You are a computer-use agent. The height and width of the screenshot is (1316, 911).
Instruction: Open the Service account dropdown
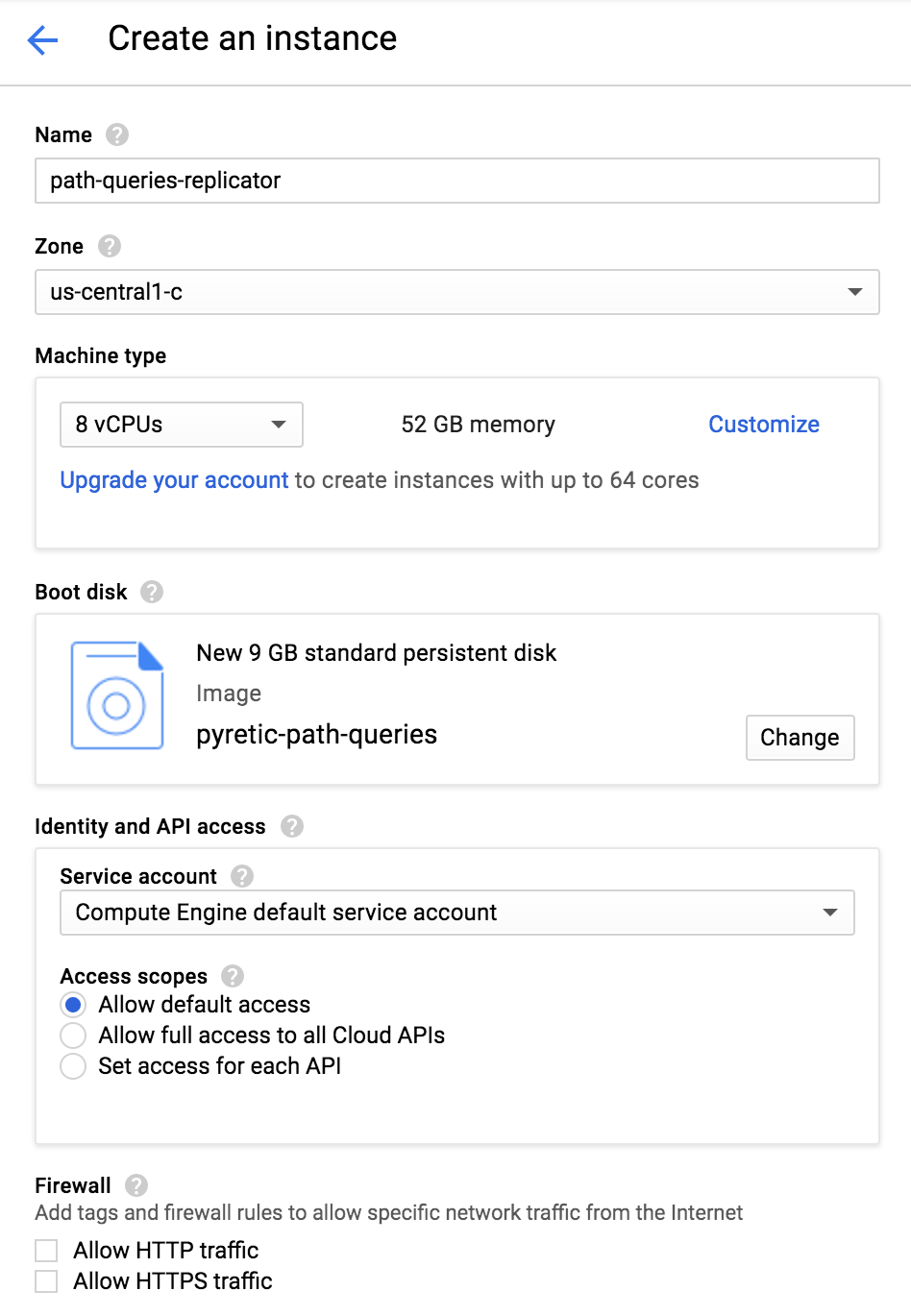456,913
